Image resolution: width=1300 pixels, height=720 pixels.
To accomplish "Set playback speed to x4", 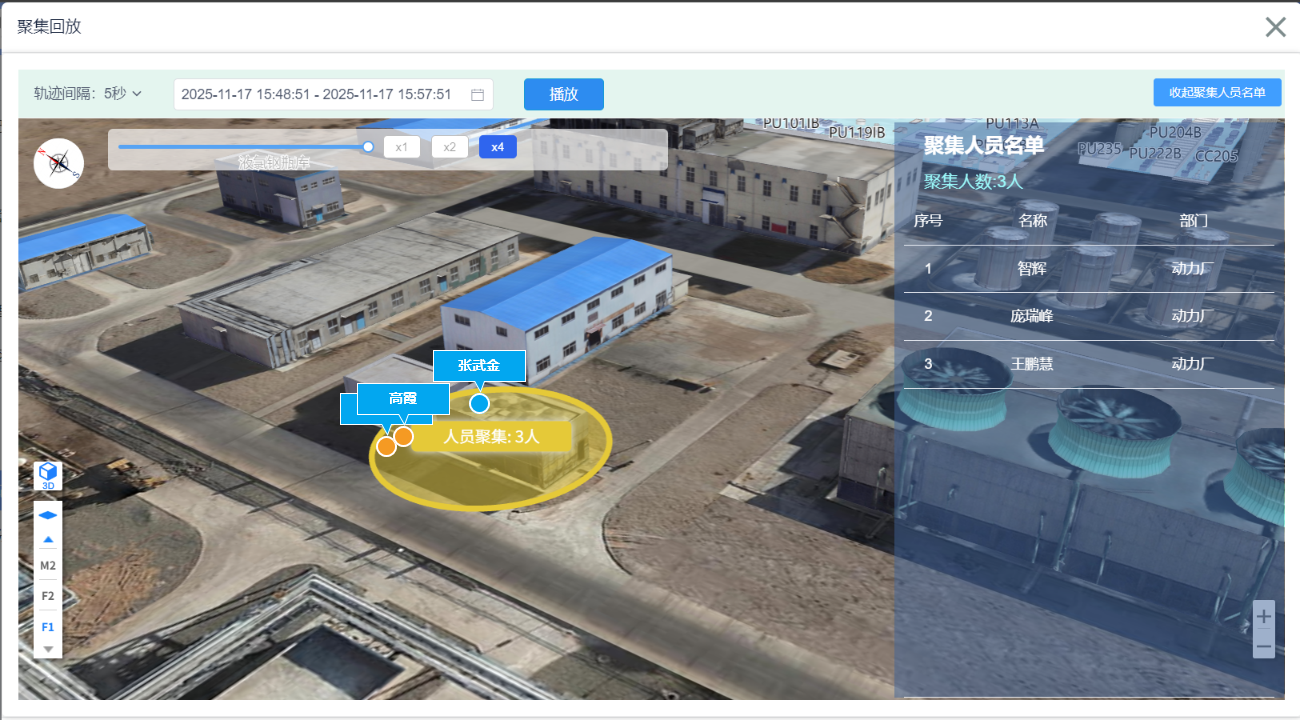I will click(498, 147).
